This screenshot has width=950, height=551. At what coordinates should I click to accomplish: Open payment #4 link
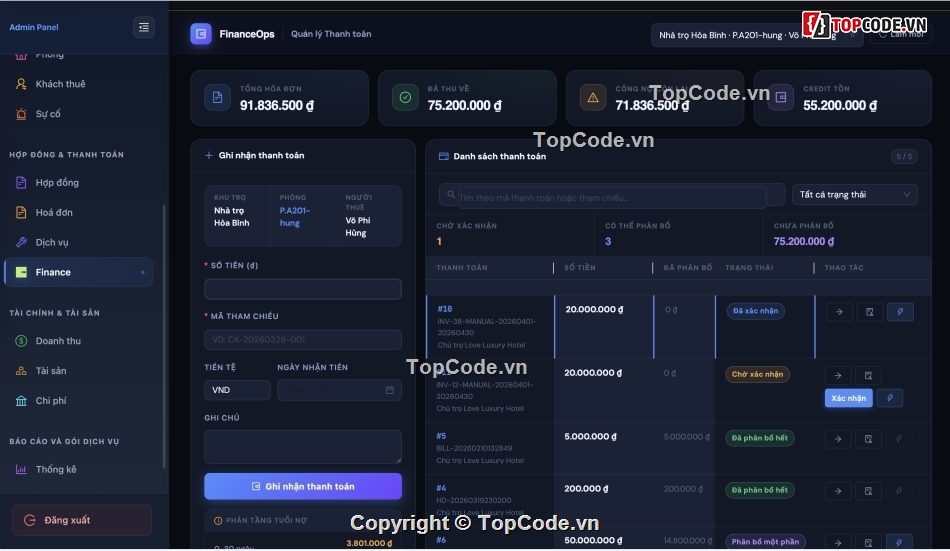(441, 488)
